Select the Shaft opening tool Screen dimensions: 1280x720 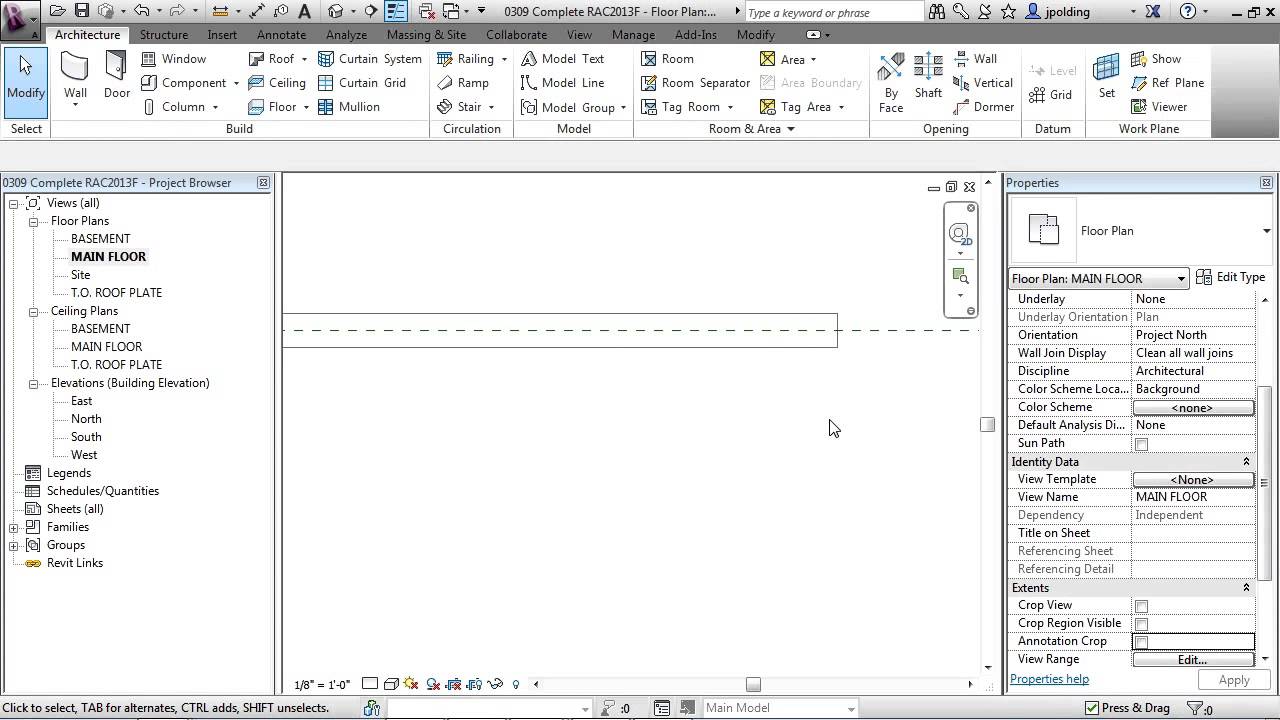928,78
